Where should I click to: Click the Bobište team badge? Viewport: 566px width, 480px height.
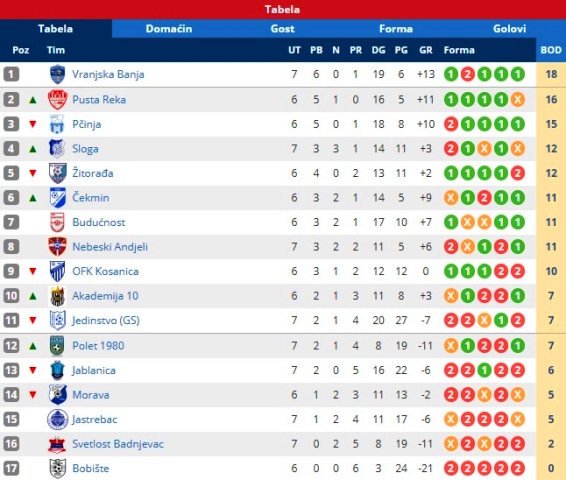click(x=57, y=468)
